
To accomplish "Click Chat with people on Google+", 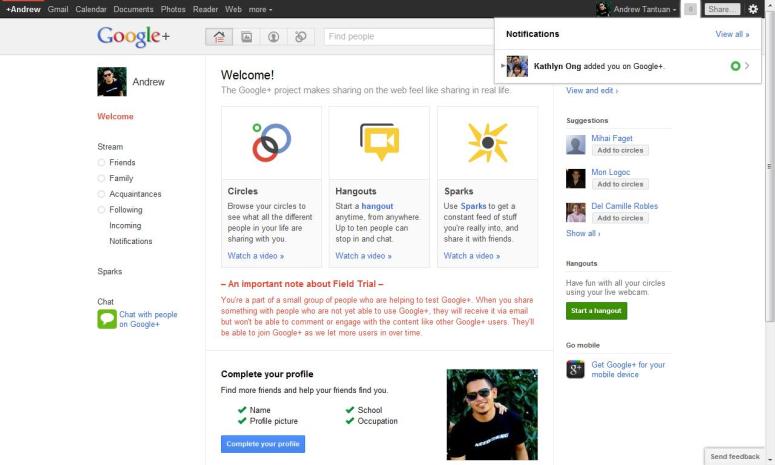I will (148, 319).
